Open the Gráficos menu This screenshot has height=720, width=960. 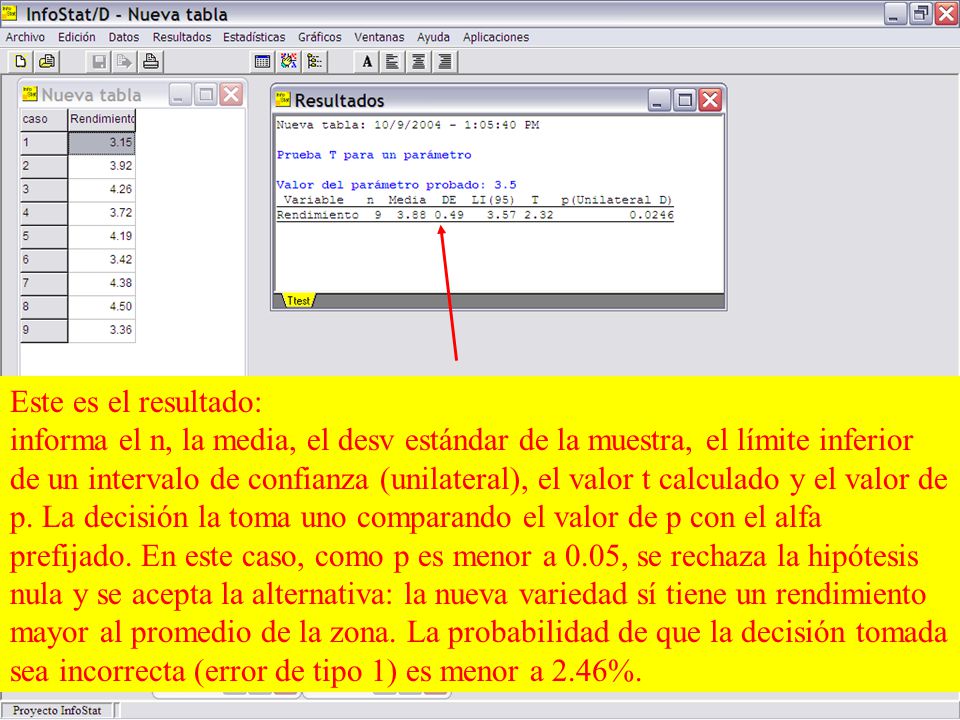coord(320,37)
